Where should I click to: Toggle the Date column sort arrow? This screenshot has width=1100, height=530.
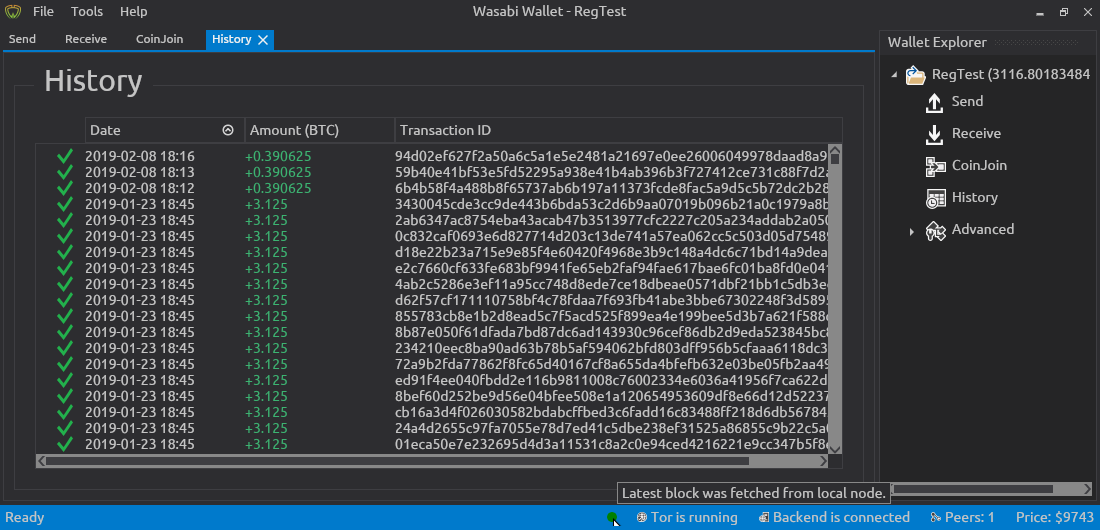227,130
